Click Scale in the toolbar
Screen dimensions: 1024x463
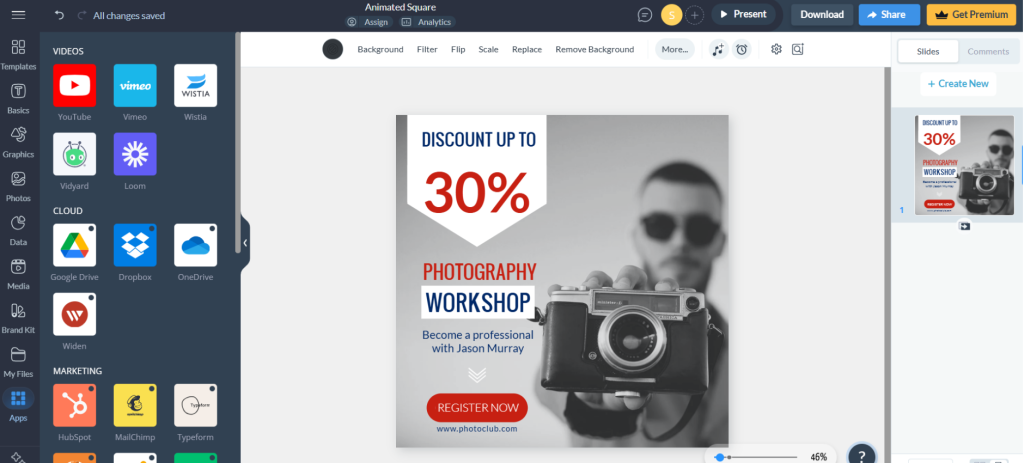pos(488,49)
